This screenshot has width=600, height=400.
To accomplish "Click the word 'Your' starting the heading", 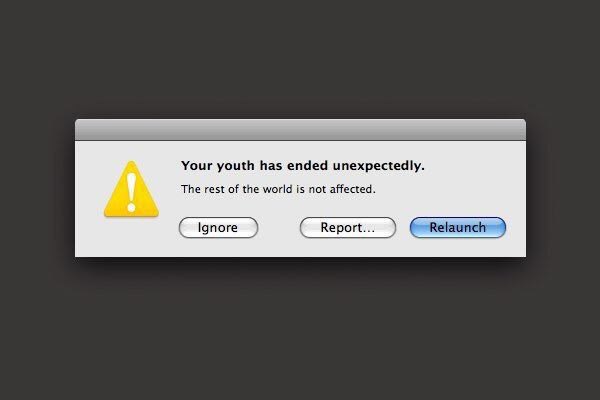I will click(x=197, y=166).
